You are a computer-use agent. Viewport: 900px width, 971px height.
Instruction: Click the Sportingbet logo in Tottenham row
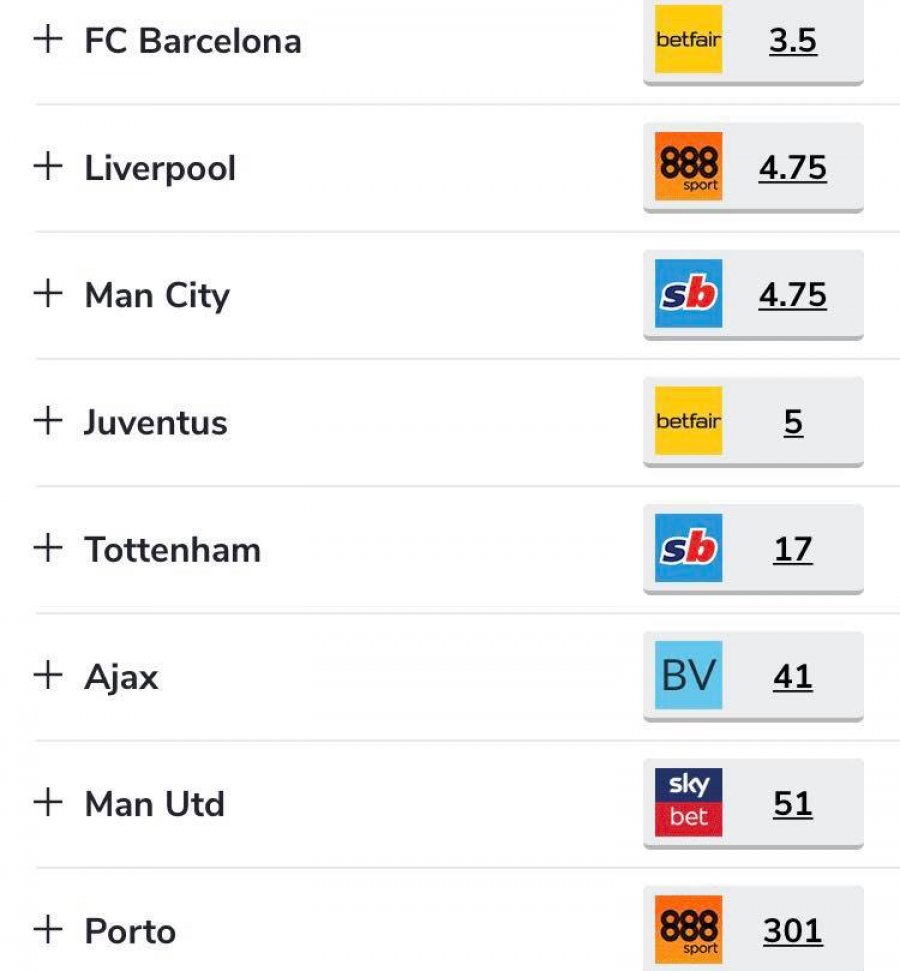pos(688,548)
